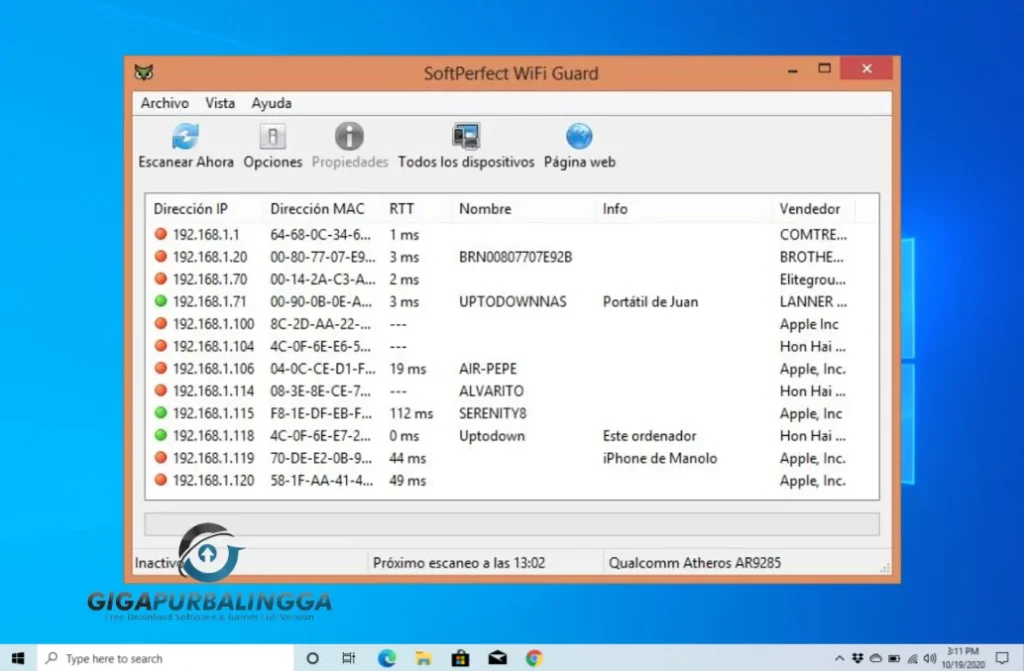Viewport: 1024px width, 671px height.
Task: Click the red indicator on iPhone de Manolo row
Action: tap(160, 458)
